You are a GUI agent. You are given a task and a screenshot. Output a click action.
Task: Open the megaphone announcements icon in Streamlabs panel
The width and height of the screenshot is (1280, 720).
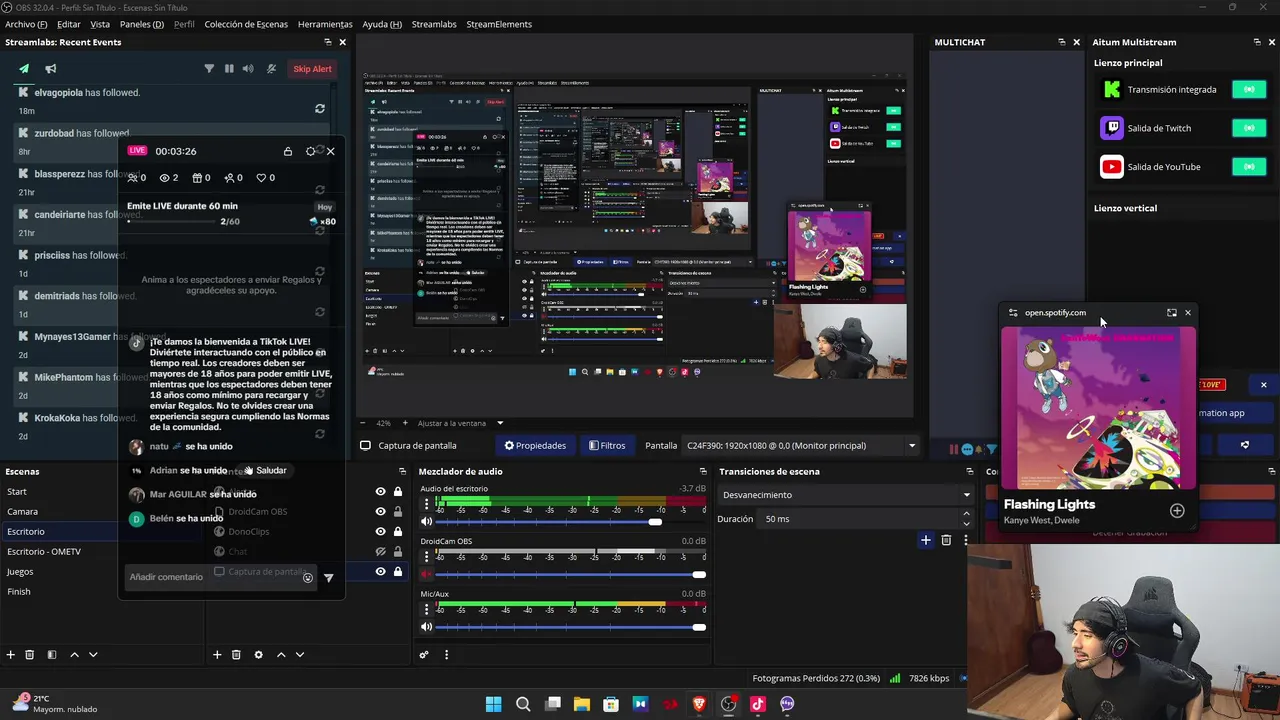coord(50,69)
